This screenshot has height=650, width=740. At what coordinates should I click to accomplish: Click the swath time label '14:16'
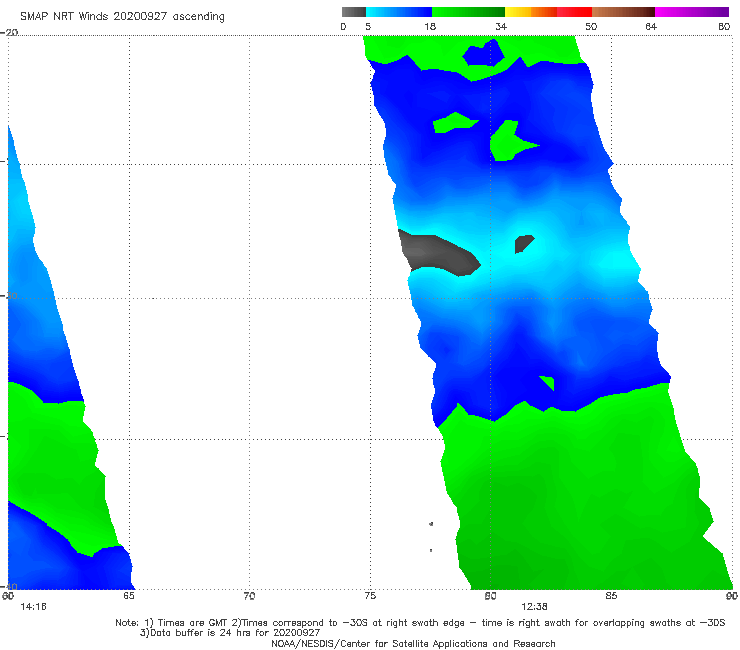[x=33, y=607]
